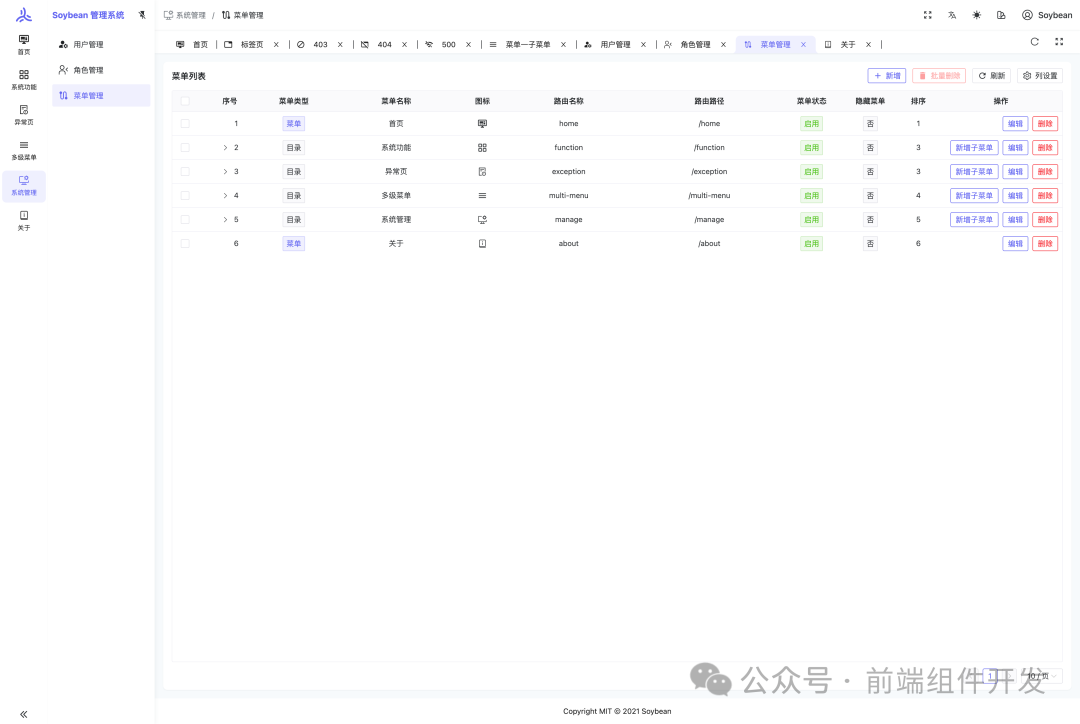Close the 404 tab
Viewport: 1080px width, 724px height.
pos(404,45)
